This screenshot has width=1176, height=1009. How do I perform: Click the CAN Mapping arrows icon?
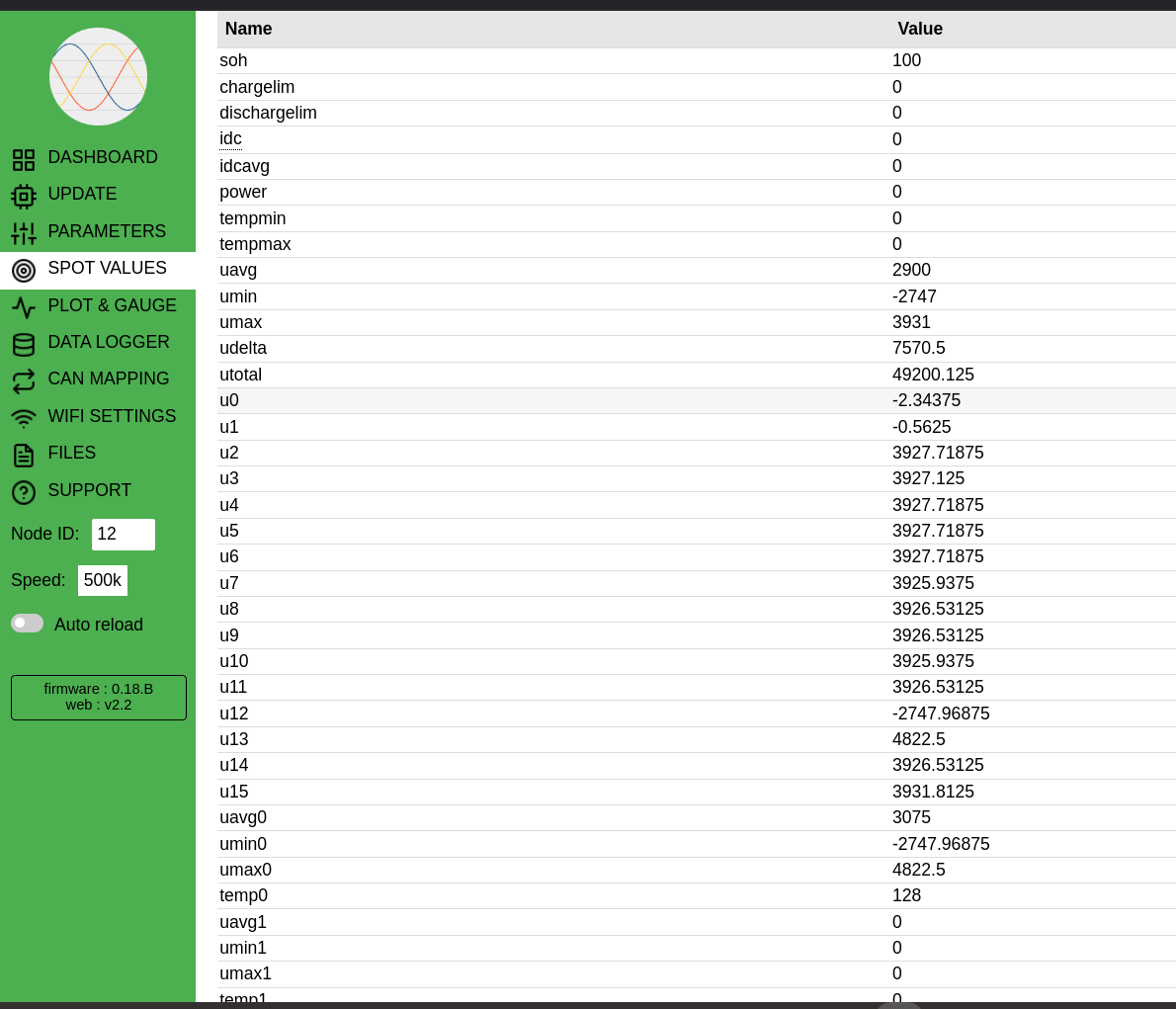point(24,381)
